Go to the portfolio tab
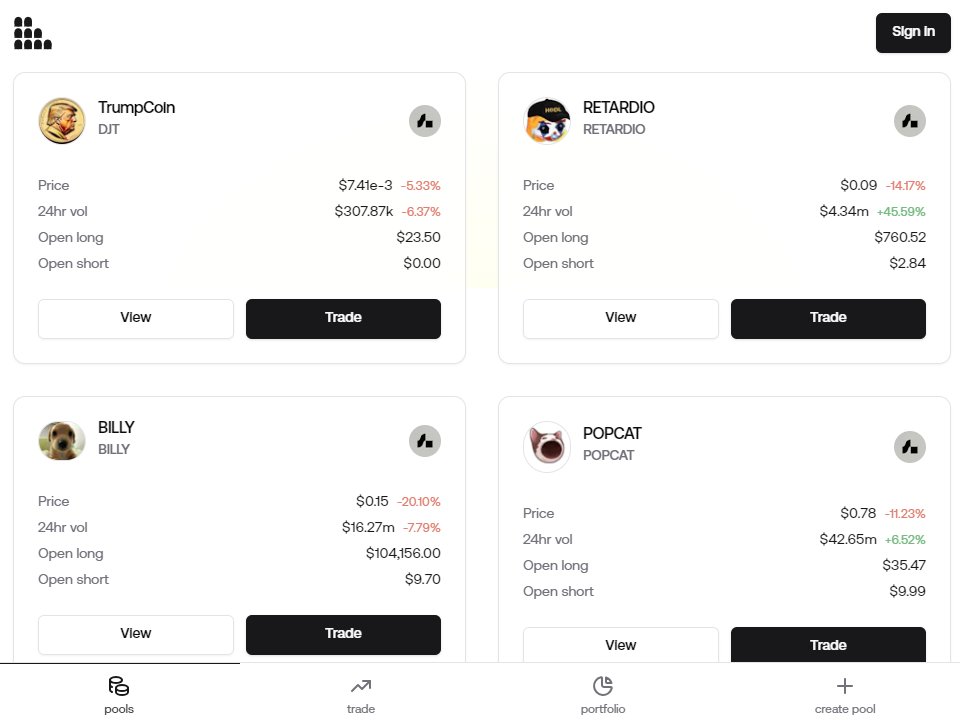The width and height of the screenshot is (960, 723). pyautogui.click(x=603, y=695)
